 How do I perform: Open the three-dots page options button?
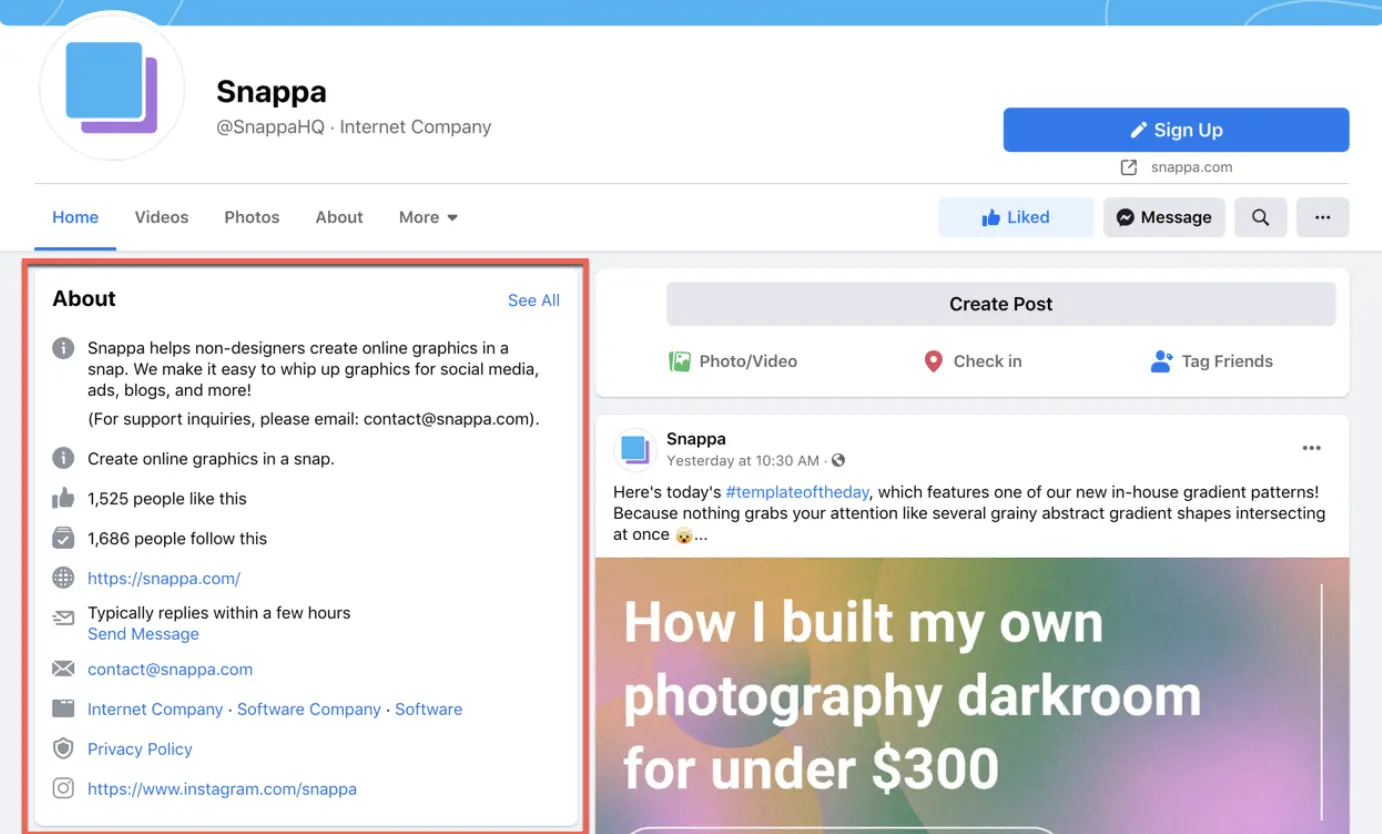click(1322, 217)
